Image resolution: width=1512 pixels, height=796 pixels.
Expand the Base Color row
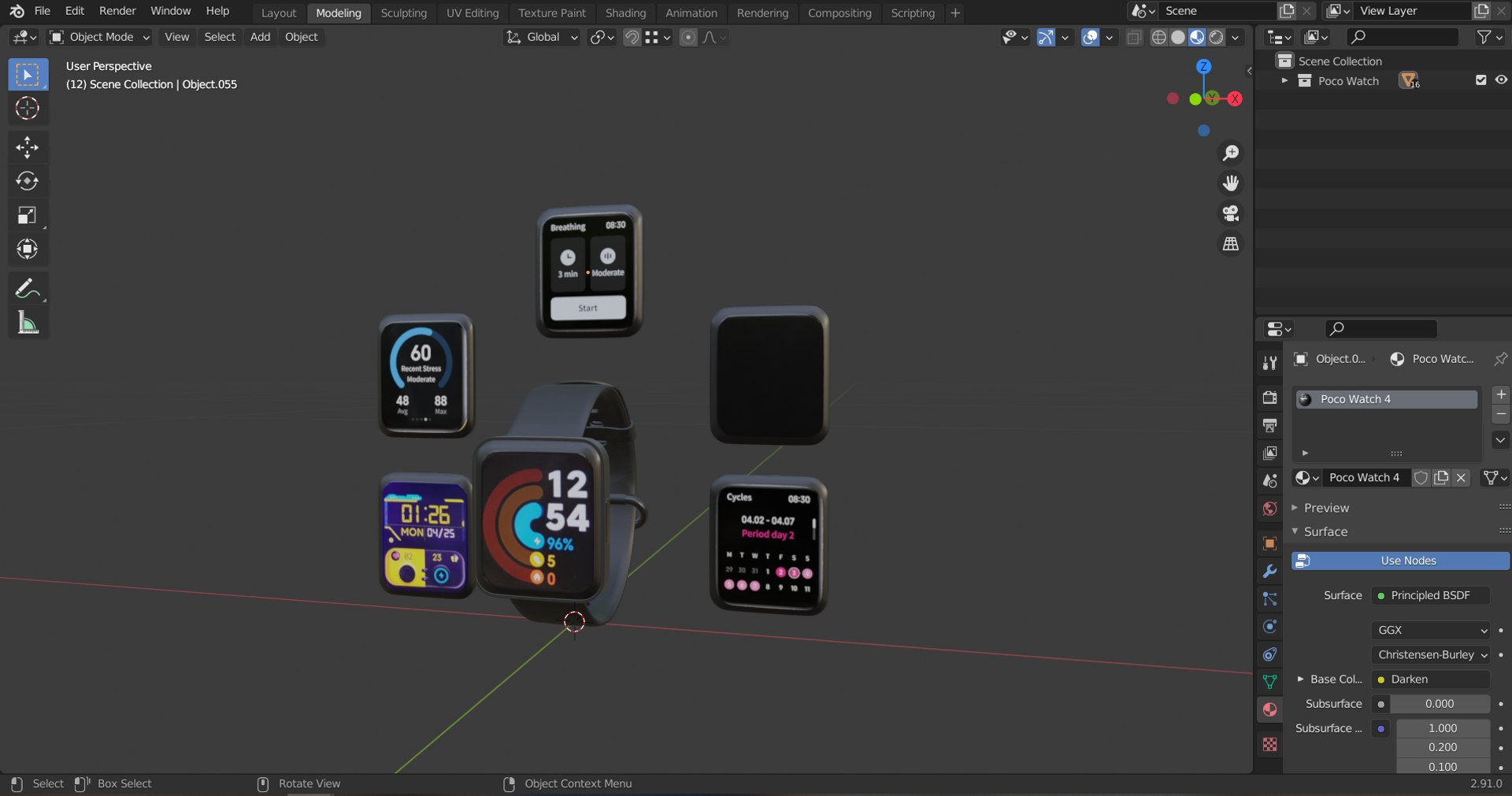1300,679
